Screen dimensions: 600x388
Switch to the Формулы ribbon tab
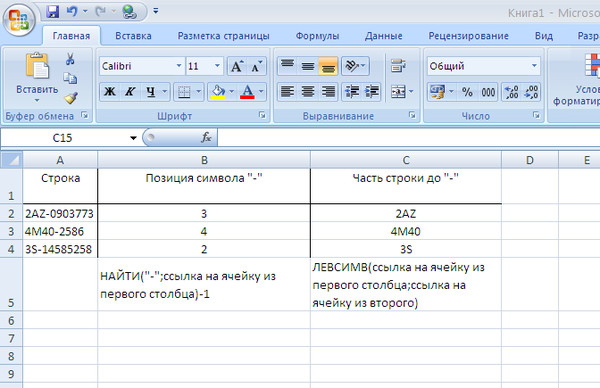coord(317,36)
